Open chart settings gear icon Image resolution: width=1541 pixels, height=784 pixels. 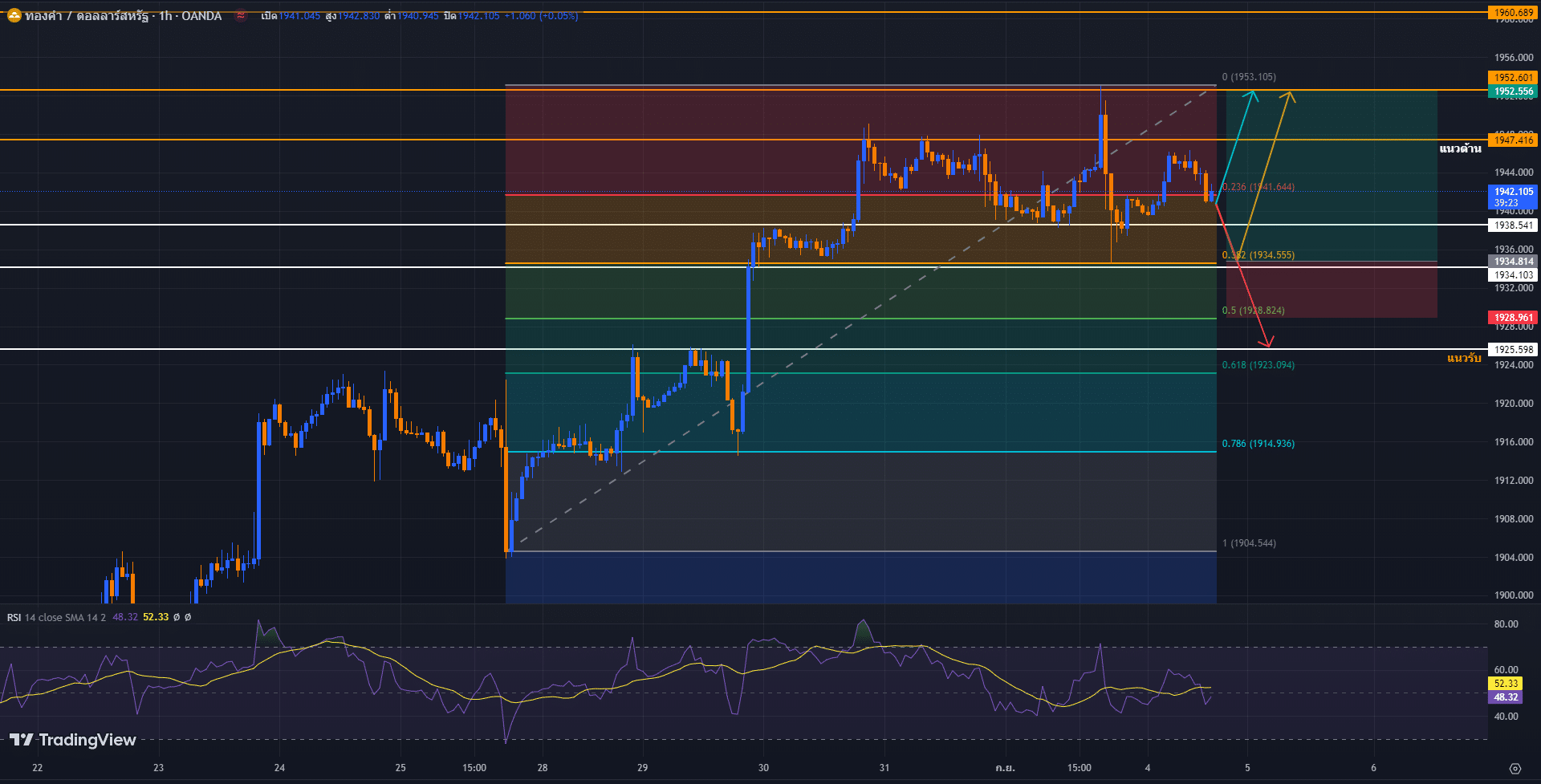[x=1515, y=768]
